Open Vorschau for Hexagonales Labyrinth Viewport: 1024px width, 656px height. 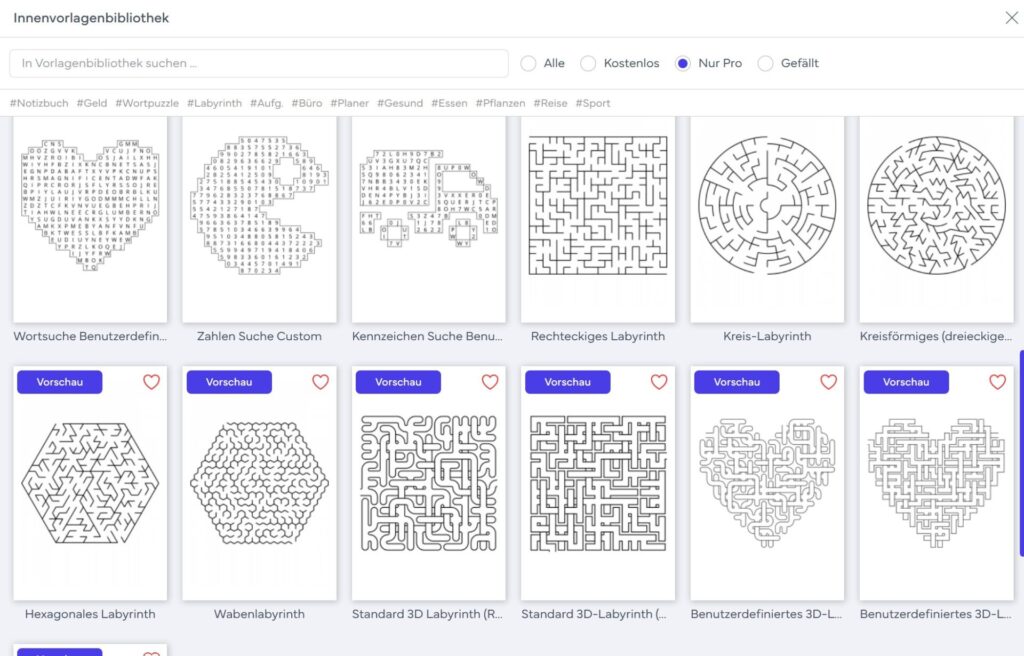pyautogui.click(x=59, y=382)
